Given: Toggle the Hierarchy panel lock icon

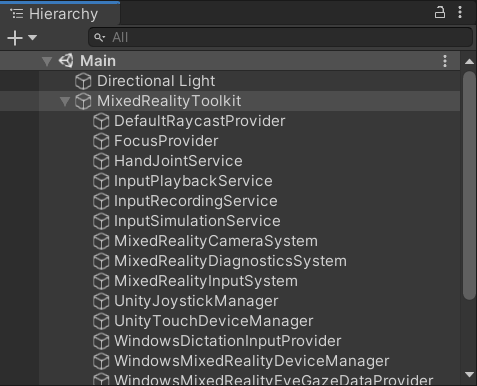Looking at the screenshot, I should tap(440, 13).
